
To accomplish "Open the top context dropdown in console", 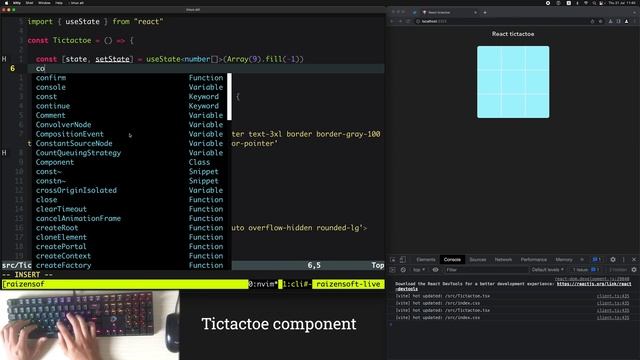I will [x=419, y=270].
